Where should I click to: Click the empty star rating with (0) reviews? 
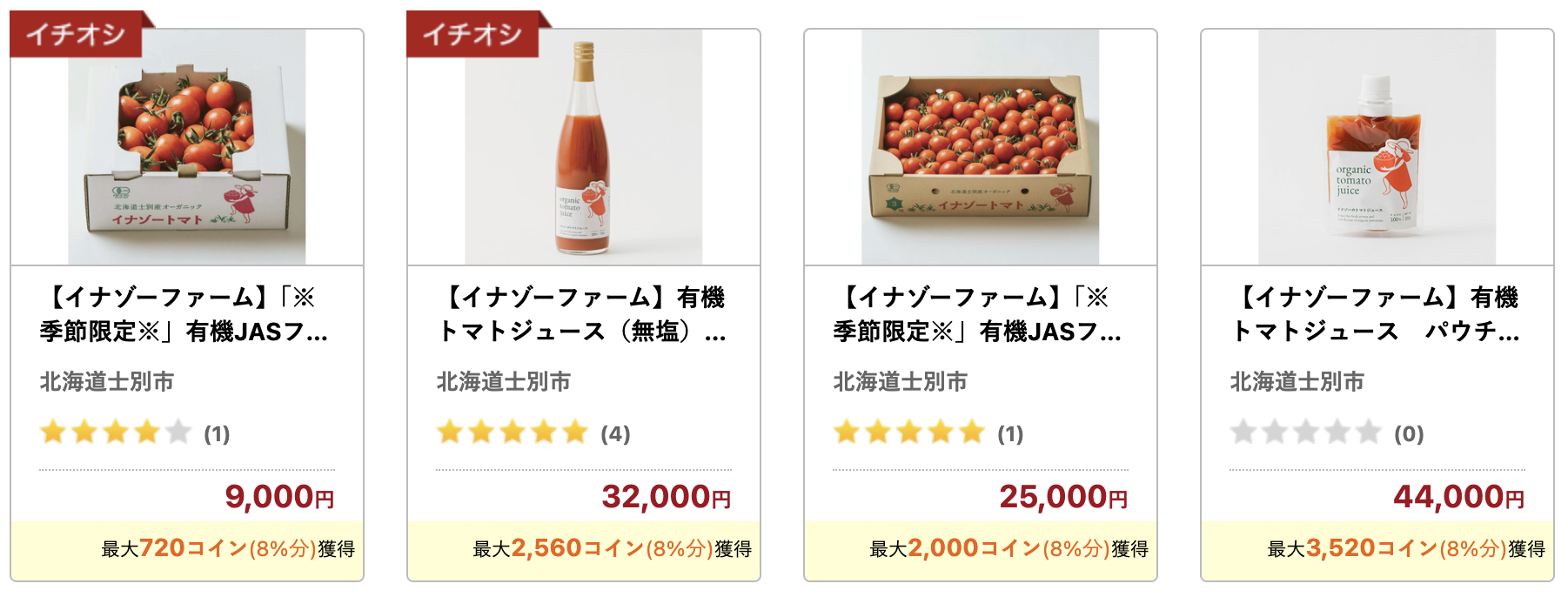click(1306, 432)
